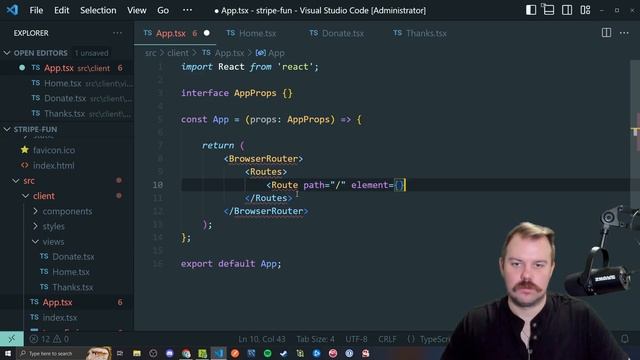Click the unsaved dot on App.tsx tab
Screen dimensions: 640x360
207,33
